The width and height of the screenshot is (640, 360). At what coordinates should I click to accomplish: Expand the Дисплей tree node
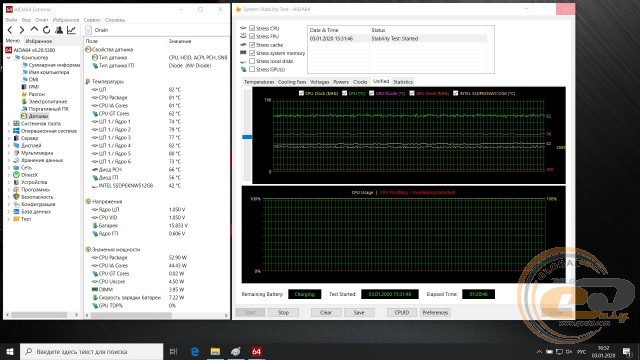click(9, 145)
